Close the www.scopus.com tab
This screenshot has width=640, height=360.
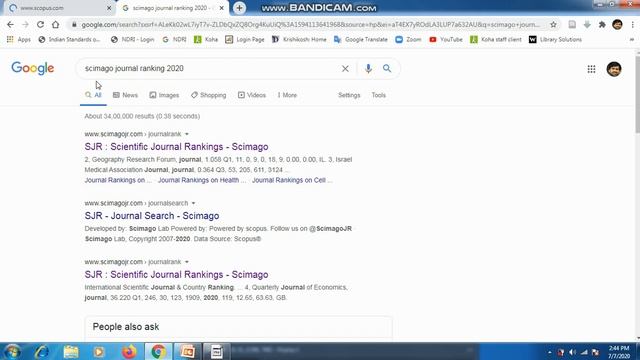(109, 8)
